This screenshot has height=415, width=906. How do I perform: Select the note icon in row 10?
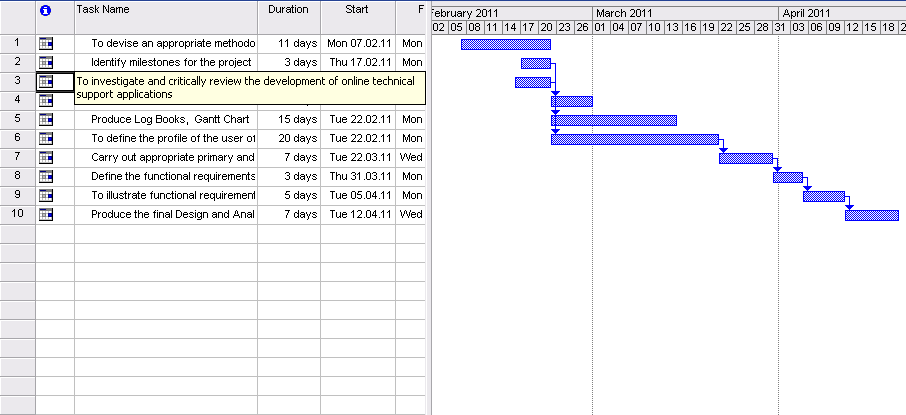click(46, 215)
